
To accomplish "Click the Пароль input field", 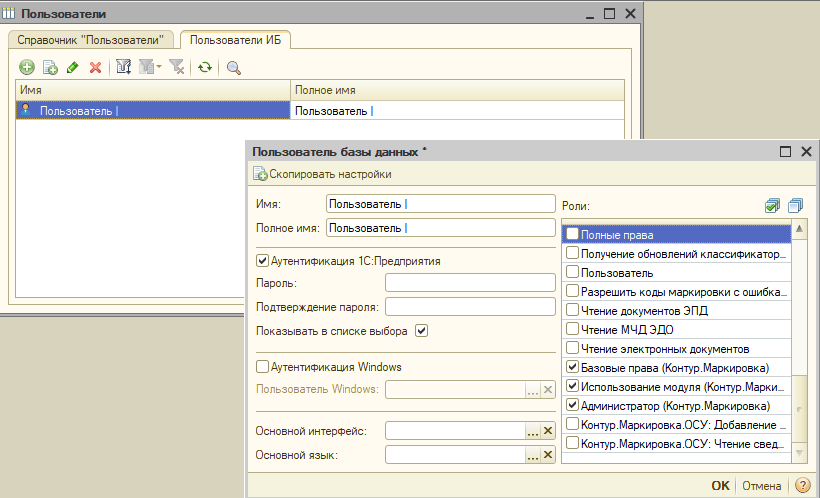I will click(470, 283).
